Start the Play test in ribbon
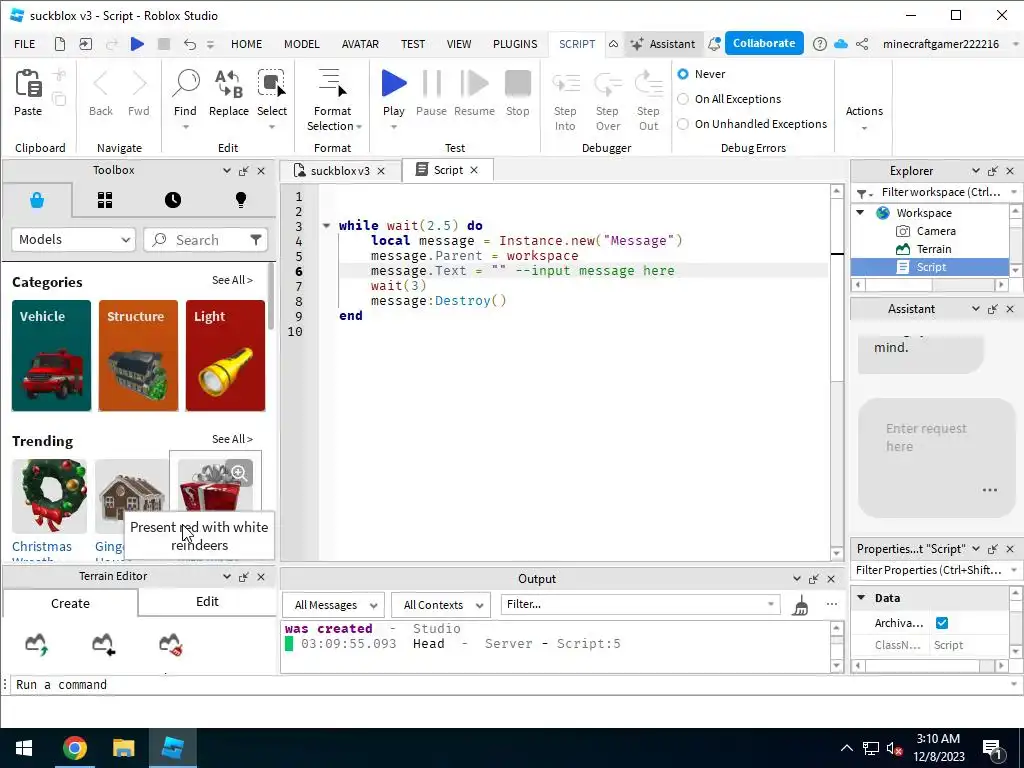1024x768 pixels. tap(394, 83)
